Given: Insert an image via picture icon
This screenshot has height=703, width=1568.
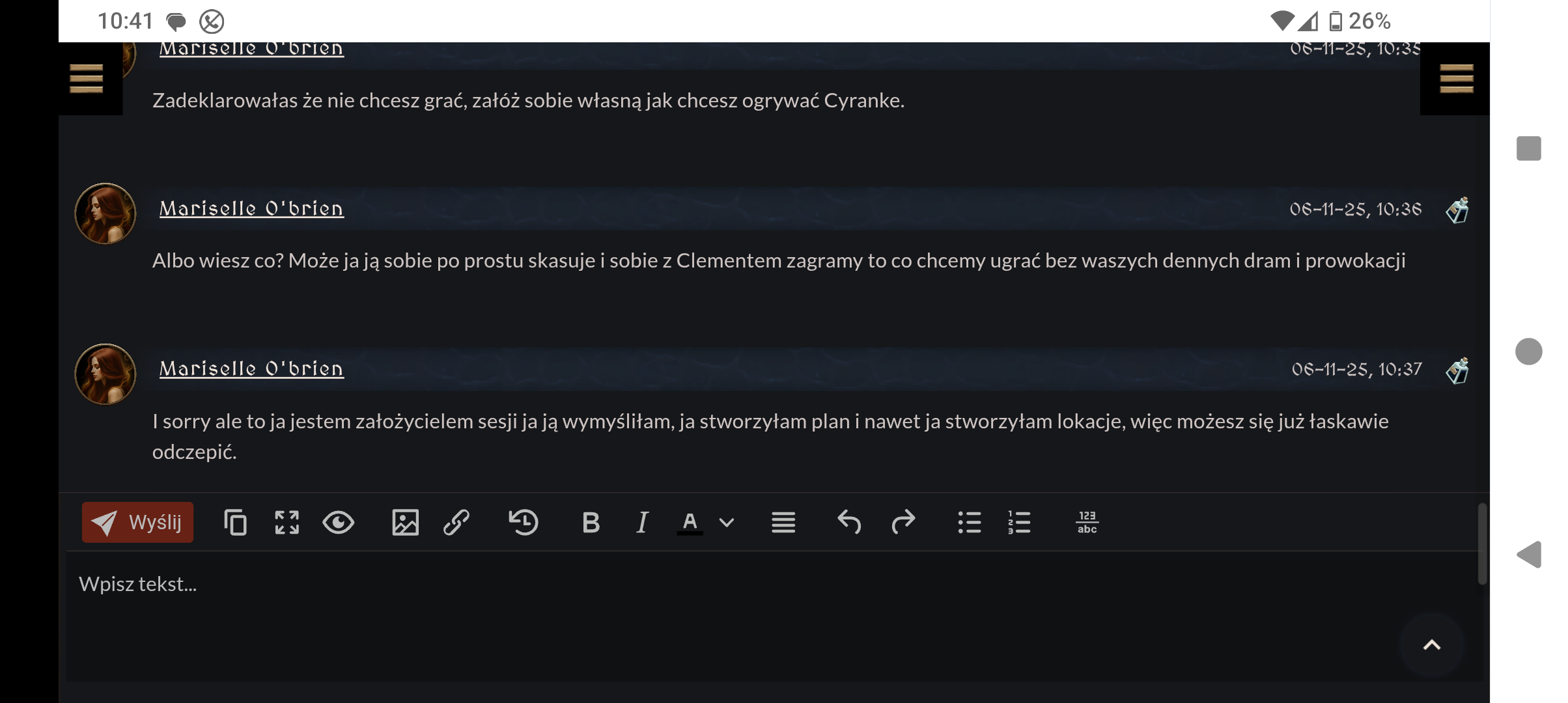Looking at the screenshot, I should pos(405,522).
